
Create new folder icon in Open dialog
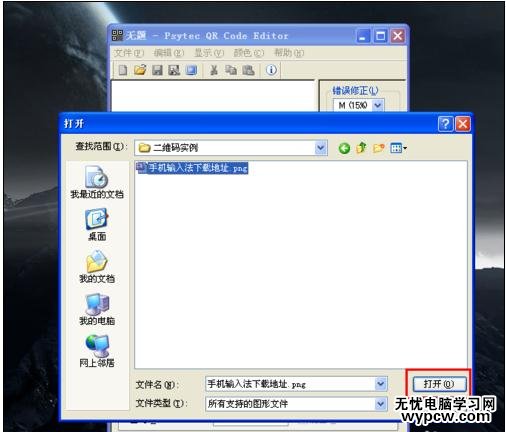click(378, 148)
